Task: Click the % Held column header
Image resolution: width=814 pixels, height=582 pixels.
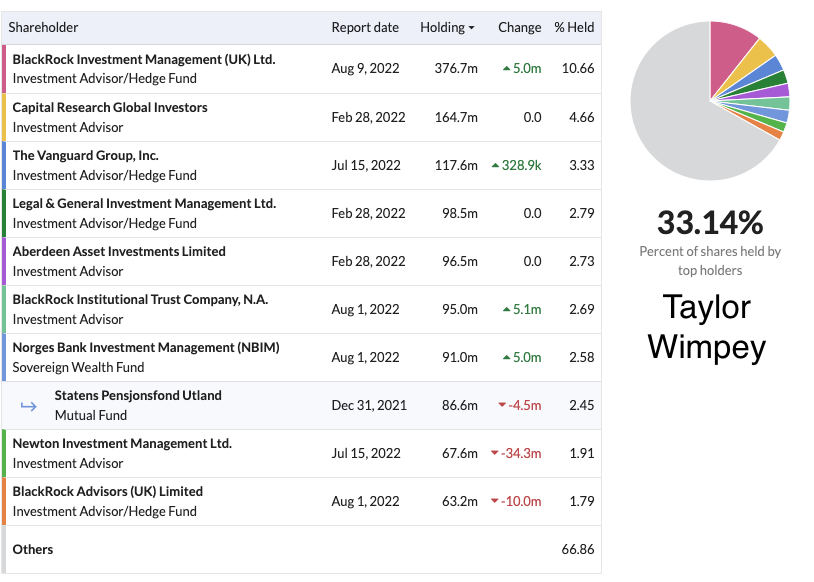Action: pyautogui.click(x=574, y=28)
